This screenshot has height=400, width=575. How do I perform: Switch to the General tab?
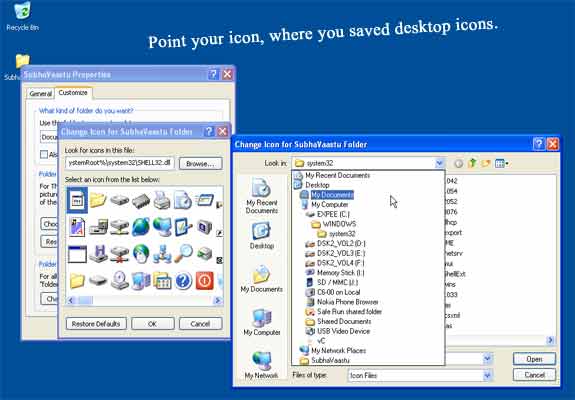click(x=40, y=93)
